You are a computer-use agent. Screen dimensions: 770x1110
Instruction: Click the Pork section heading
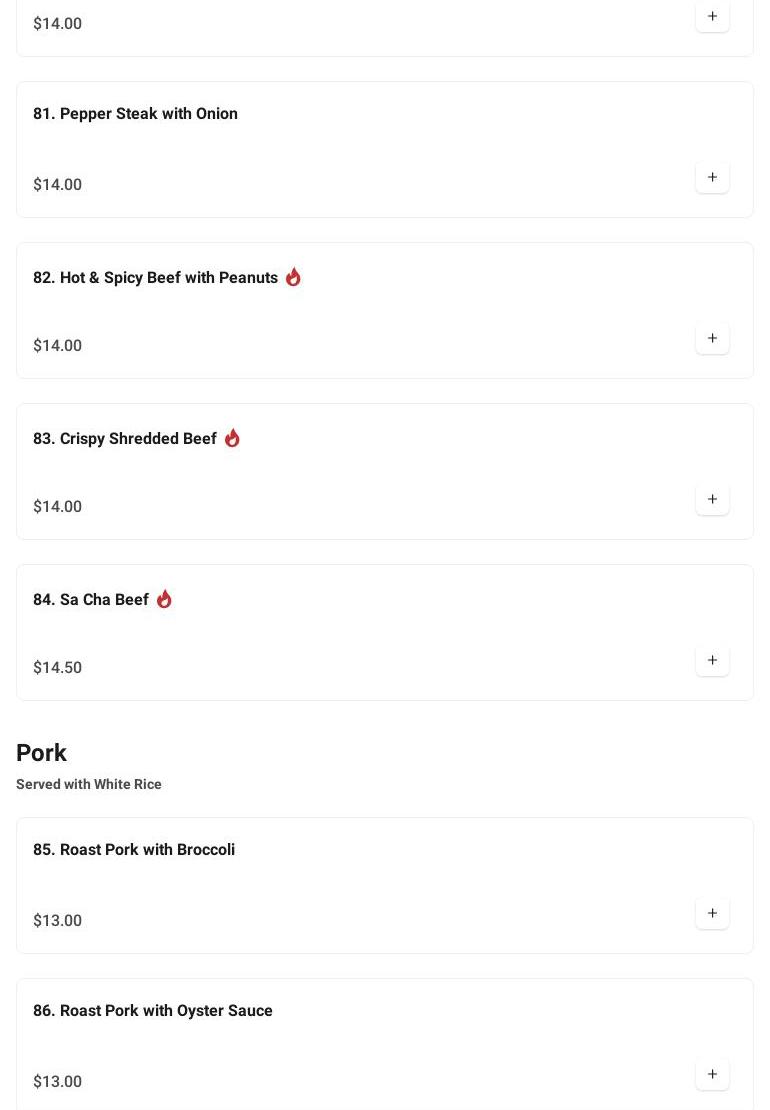click(41, 753)
